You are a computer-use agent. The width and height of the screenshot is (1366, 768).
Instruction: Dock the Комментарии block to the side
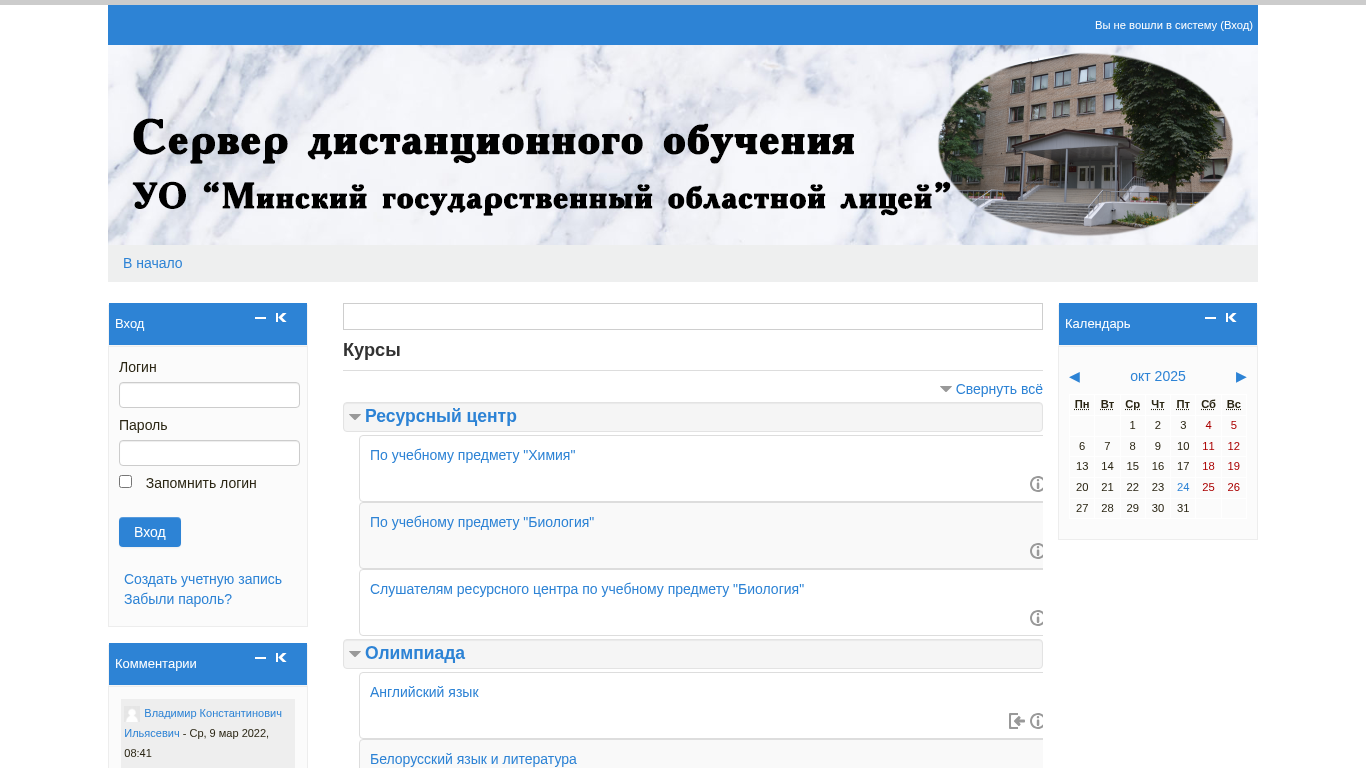281,658
